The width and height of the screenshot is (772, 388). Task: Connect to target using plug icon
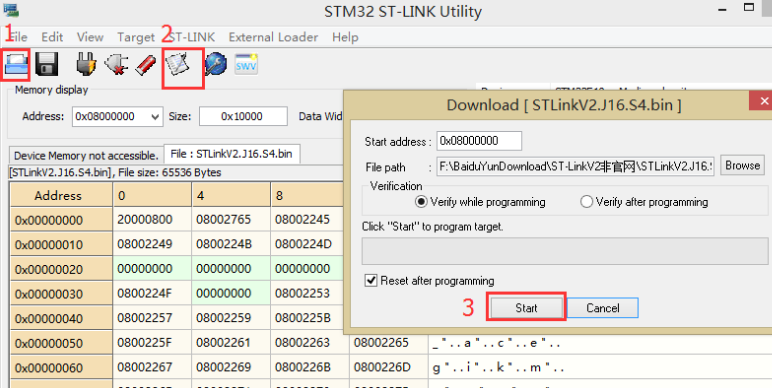(x=86, y=64)
